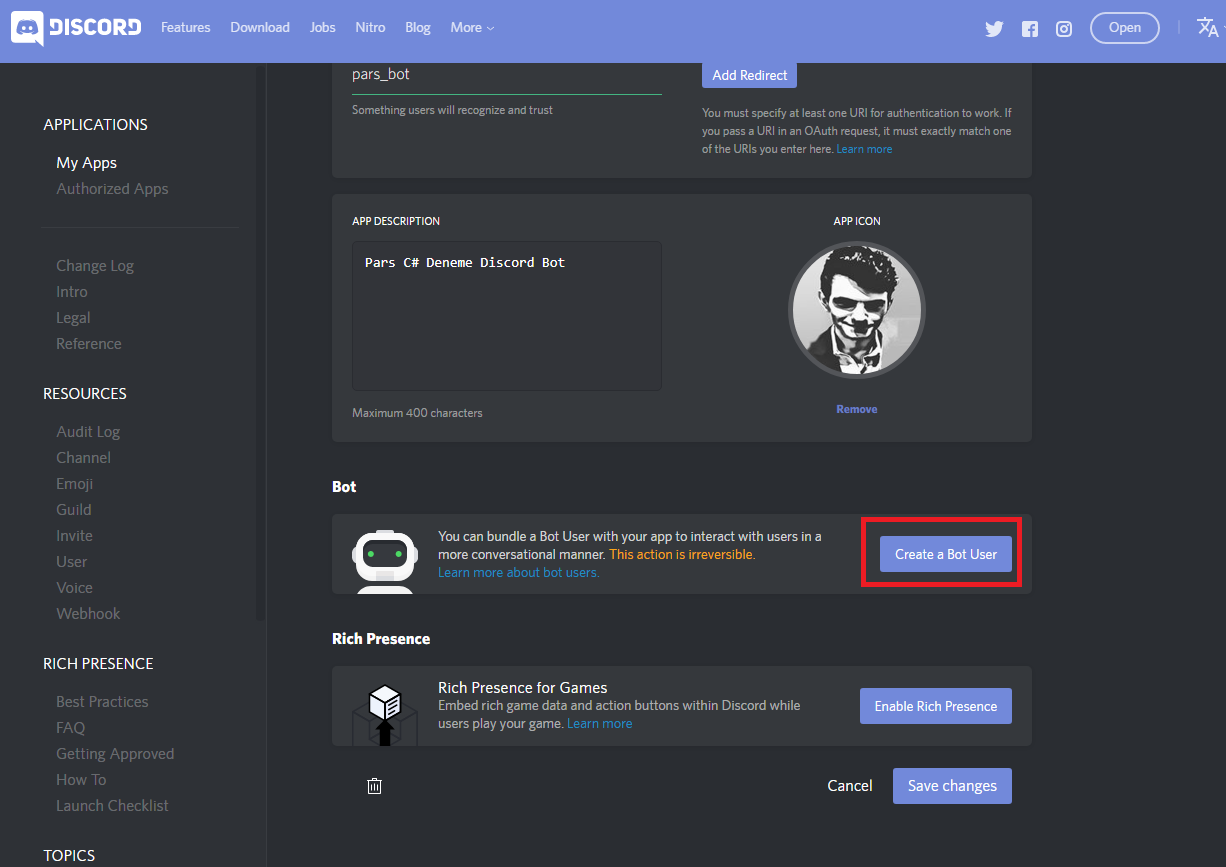Click the app name field pars_bot
Viewport: 1226px width, 867px height.
507,76
